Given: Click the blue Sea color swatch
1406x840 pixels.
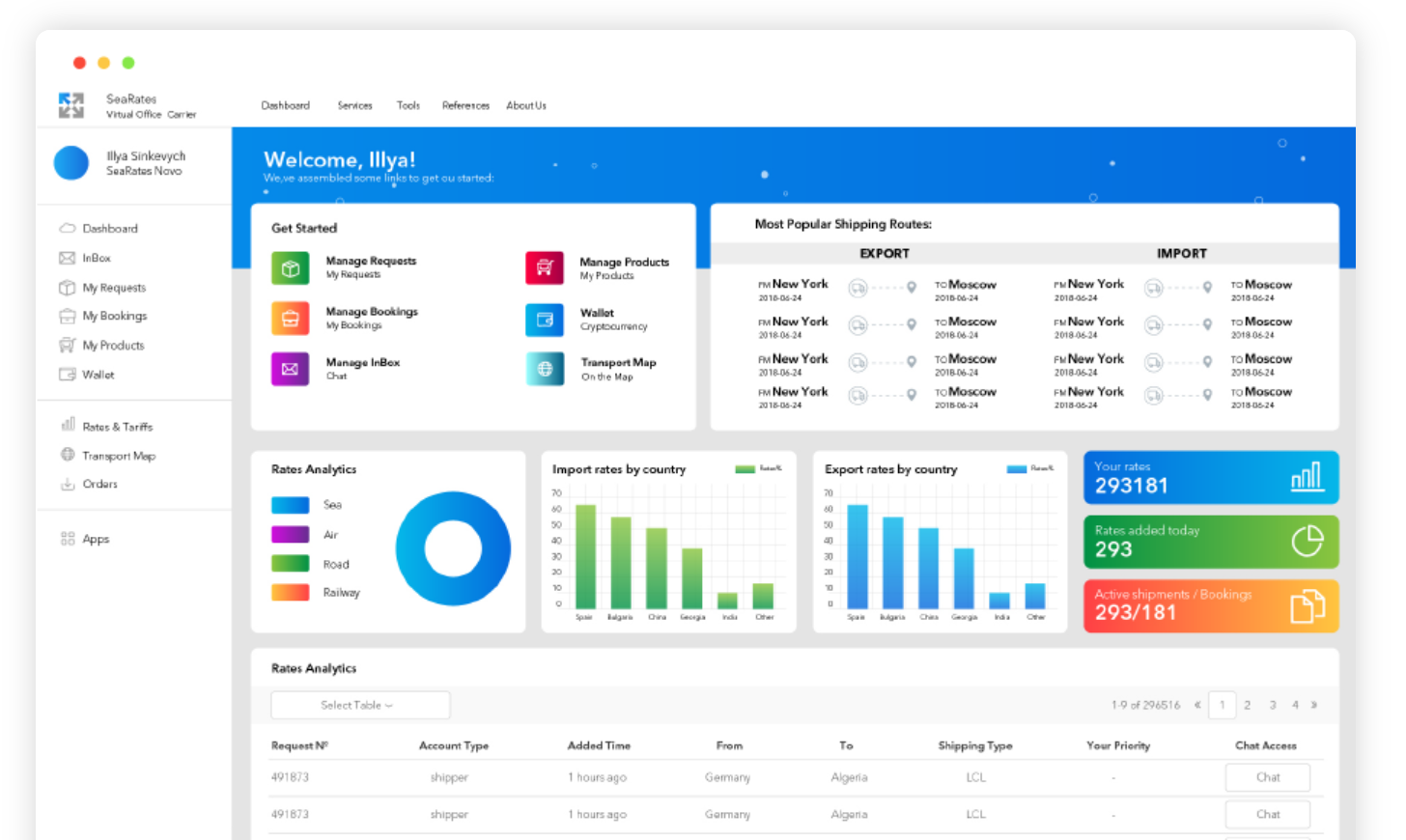Looking at the screenshot, I should 291,505.
